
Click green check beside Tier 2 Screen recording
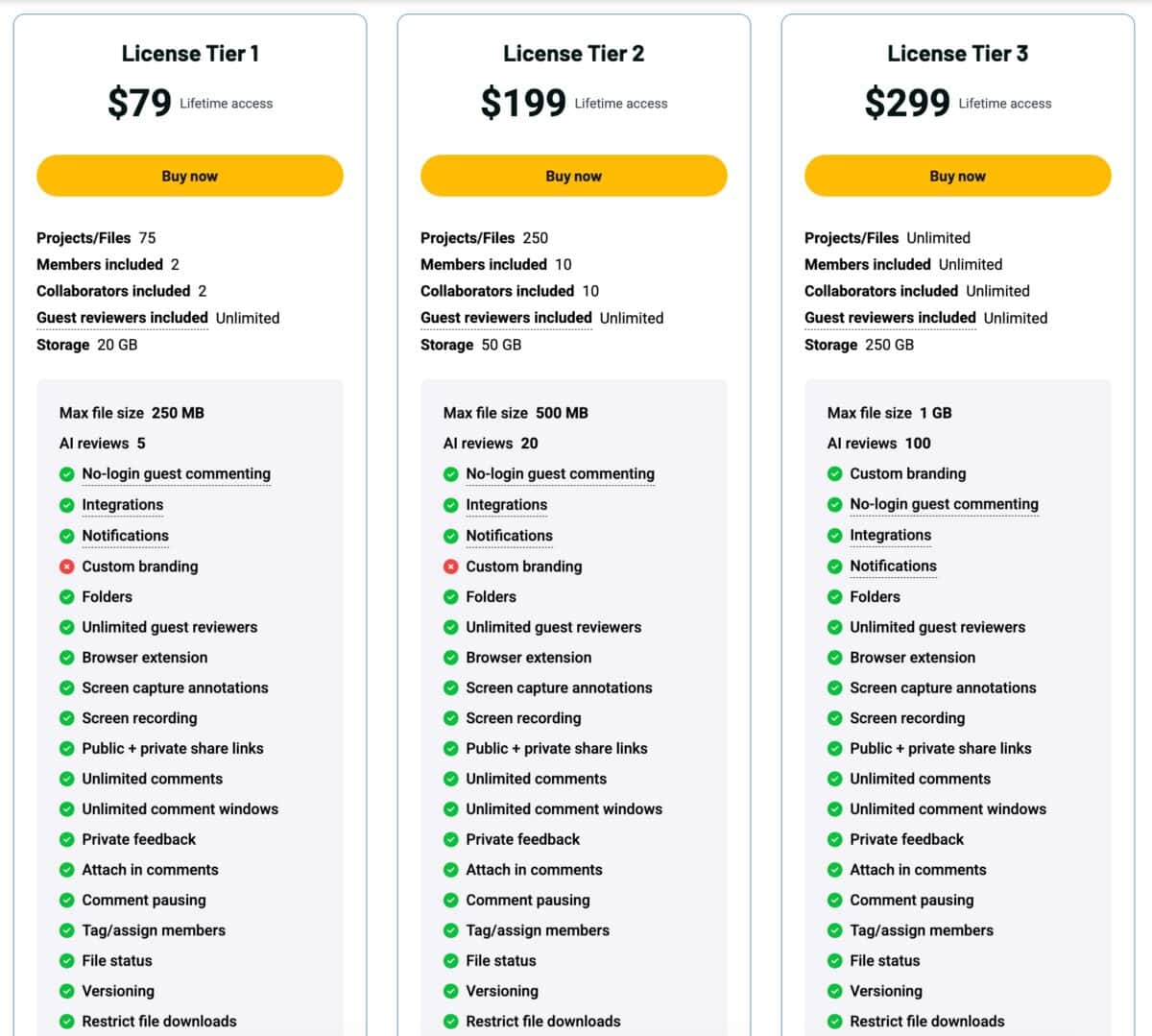(450, 718)
